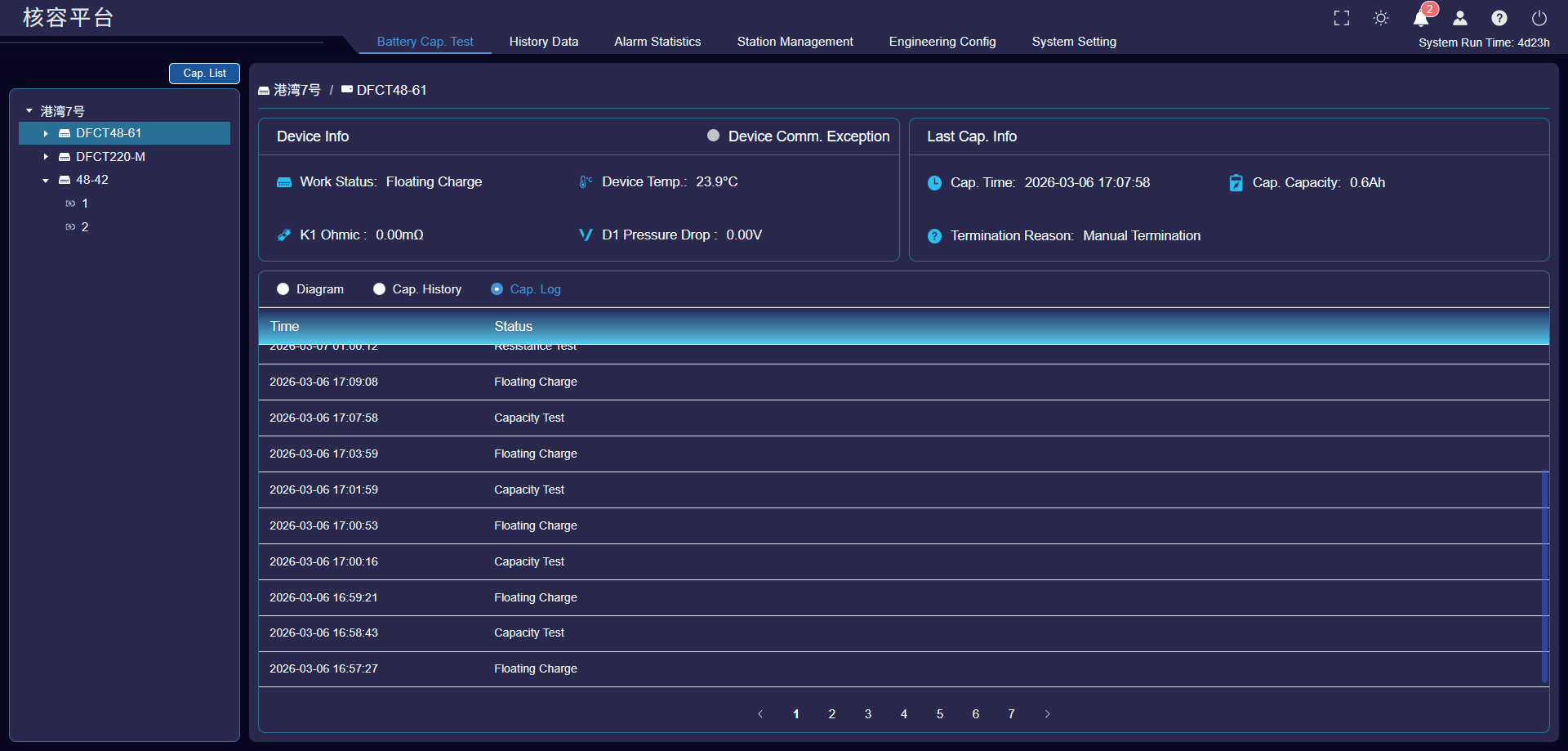Select current log page 1
Viewport: 1568px width, 751px height.
coord(796,714)
